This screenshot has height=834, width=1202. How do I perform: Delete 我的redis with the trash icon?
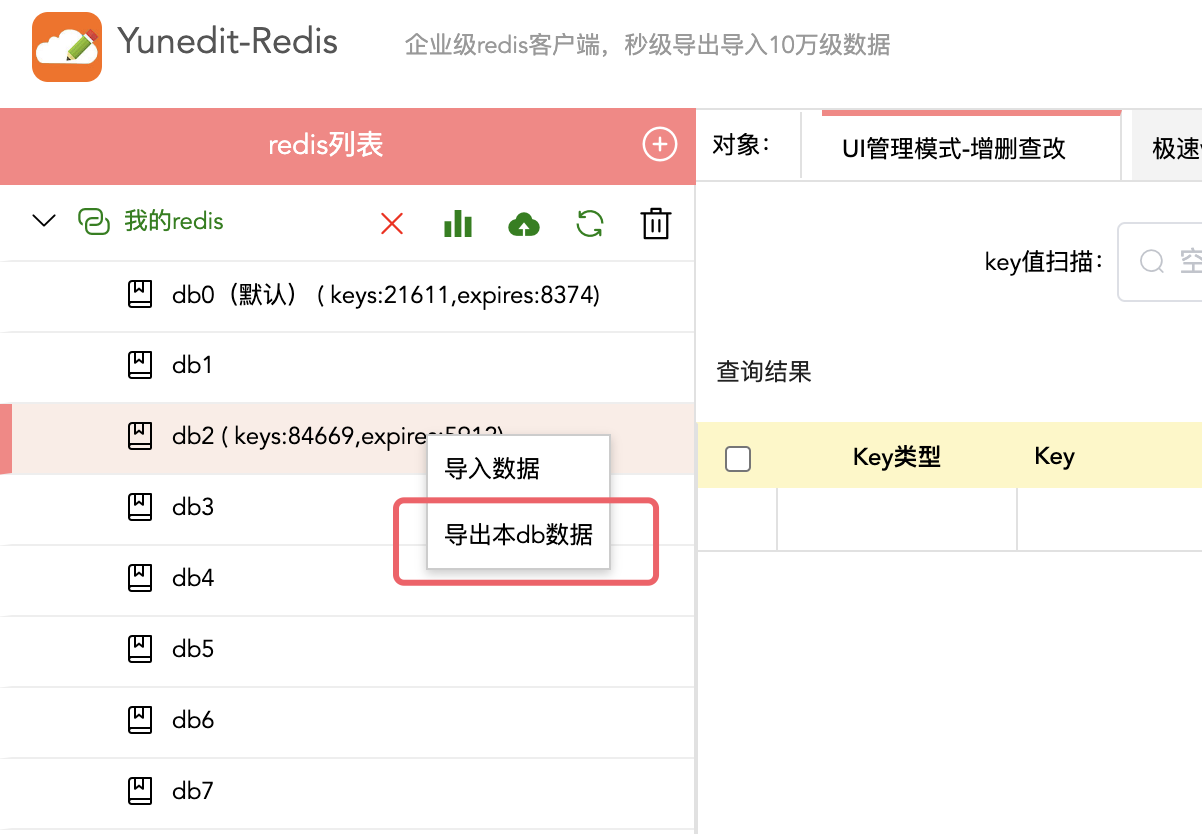tap(655, 224)
